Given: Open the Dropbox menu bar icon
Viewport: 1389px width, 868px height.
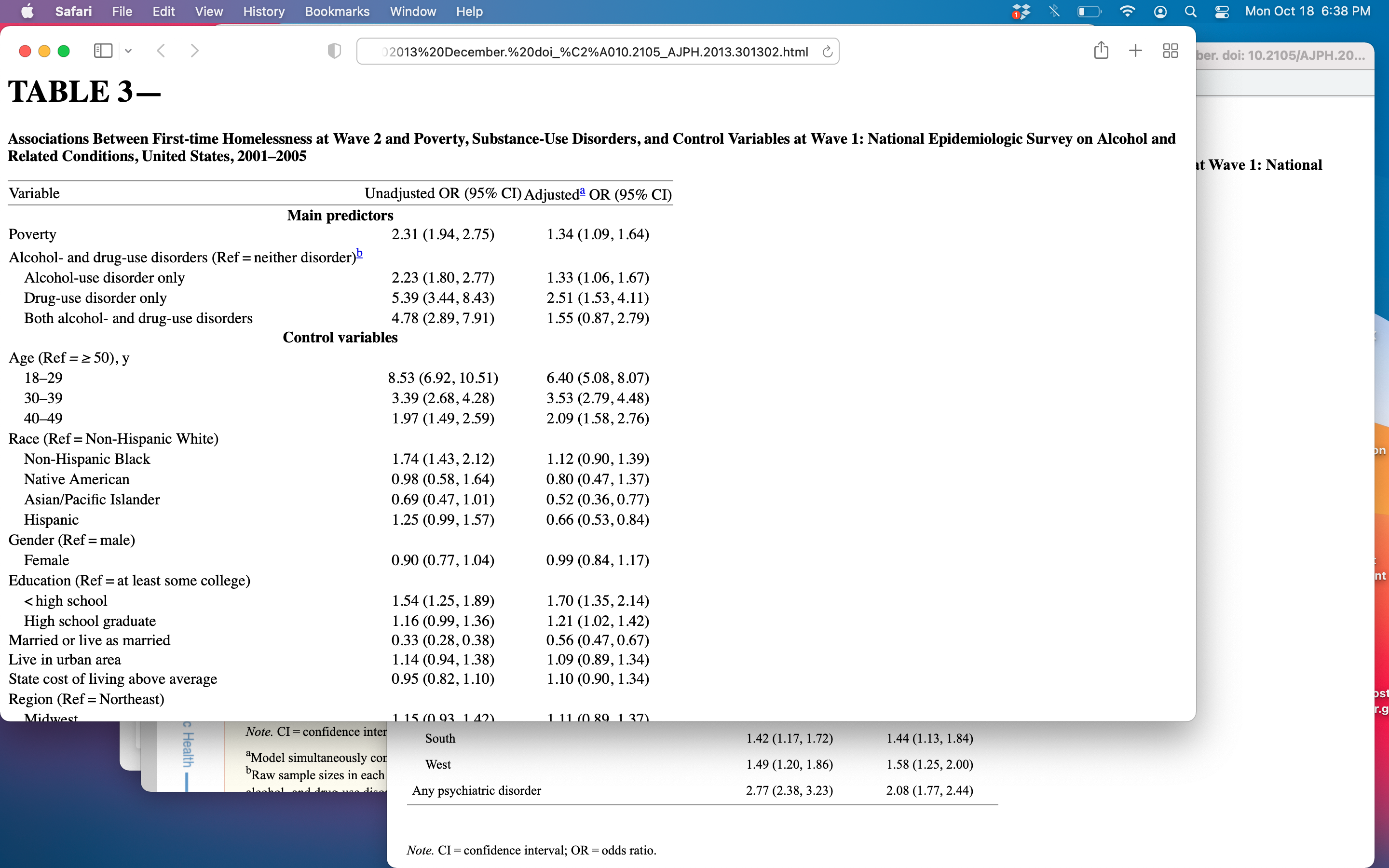Looking at the screenshot, I should coord(1021,12).
